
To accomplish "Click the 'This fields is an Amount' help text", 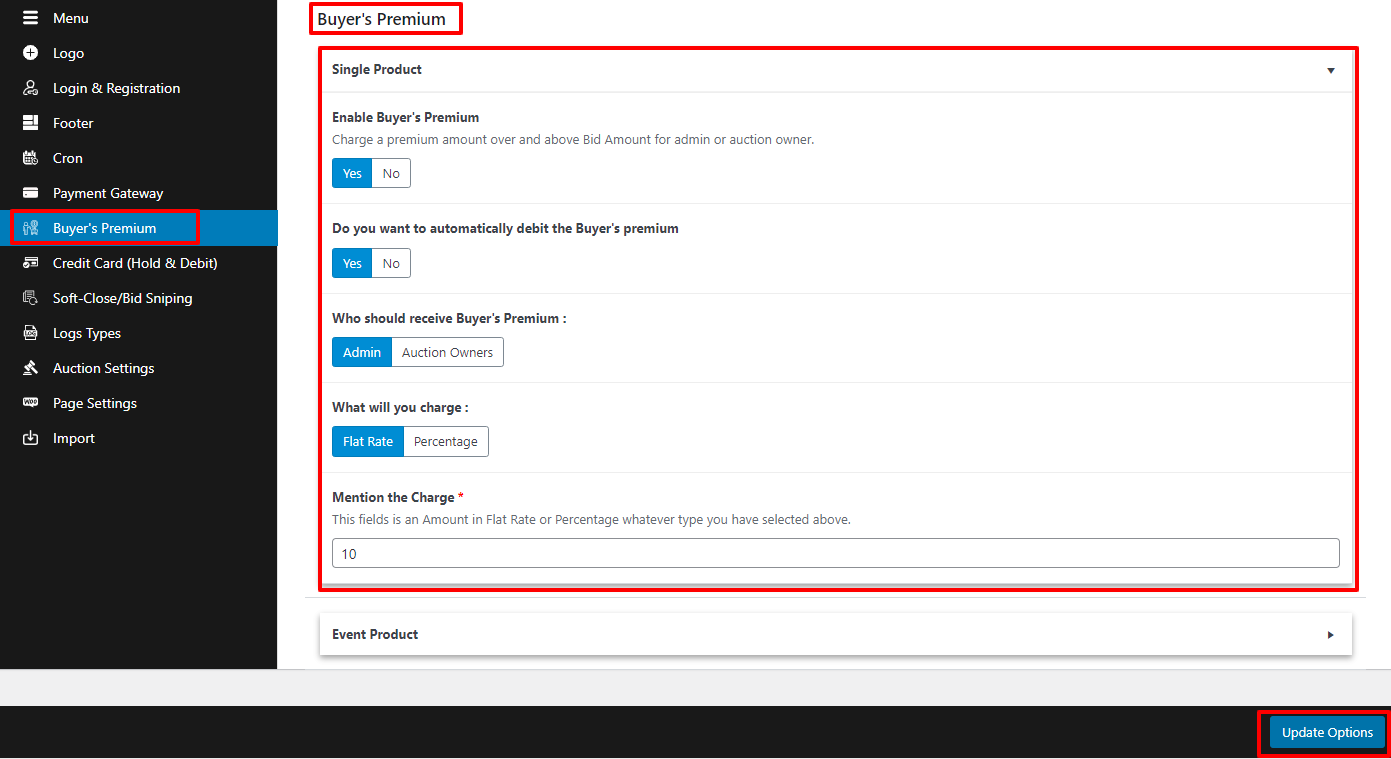I will 591,520.
